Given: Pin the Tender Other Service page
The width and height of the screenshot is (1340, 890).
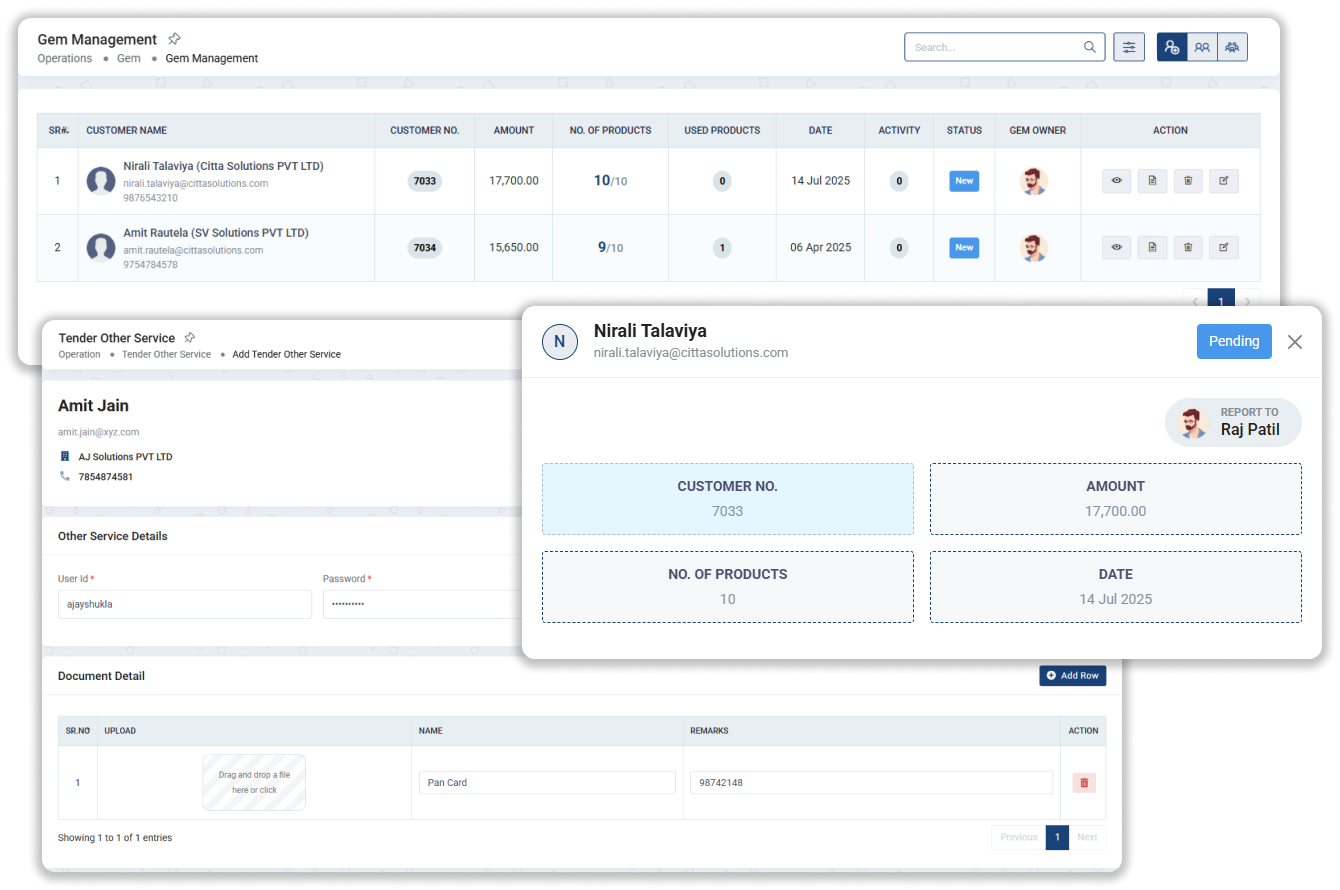Looking at the screenshot, I should click(190, 338).
